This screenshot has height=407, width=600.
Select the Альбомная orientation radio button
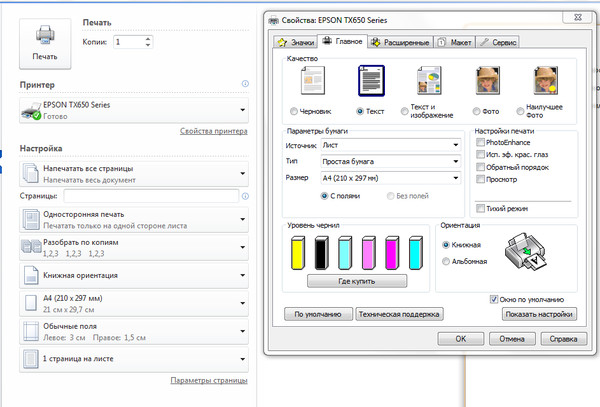[x=446, y=261]
